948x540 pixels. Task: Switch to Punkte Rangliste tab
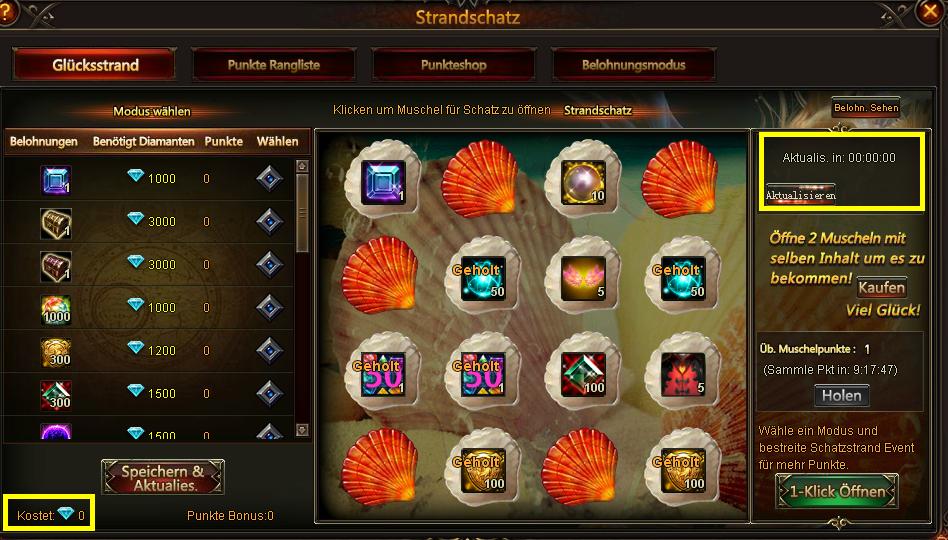point(273,65)
